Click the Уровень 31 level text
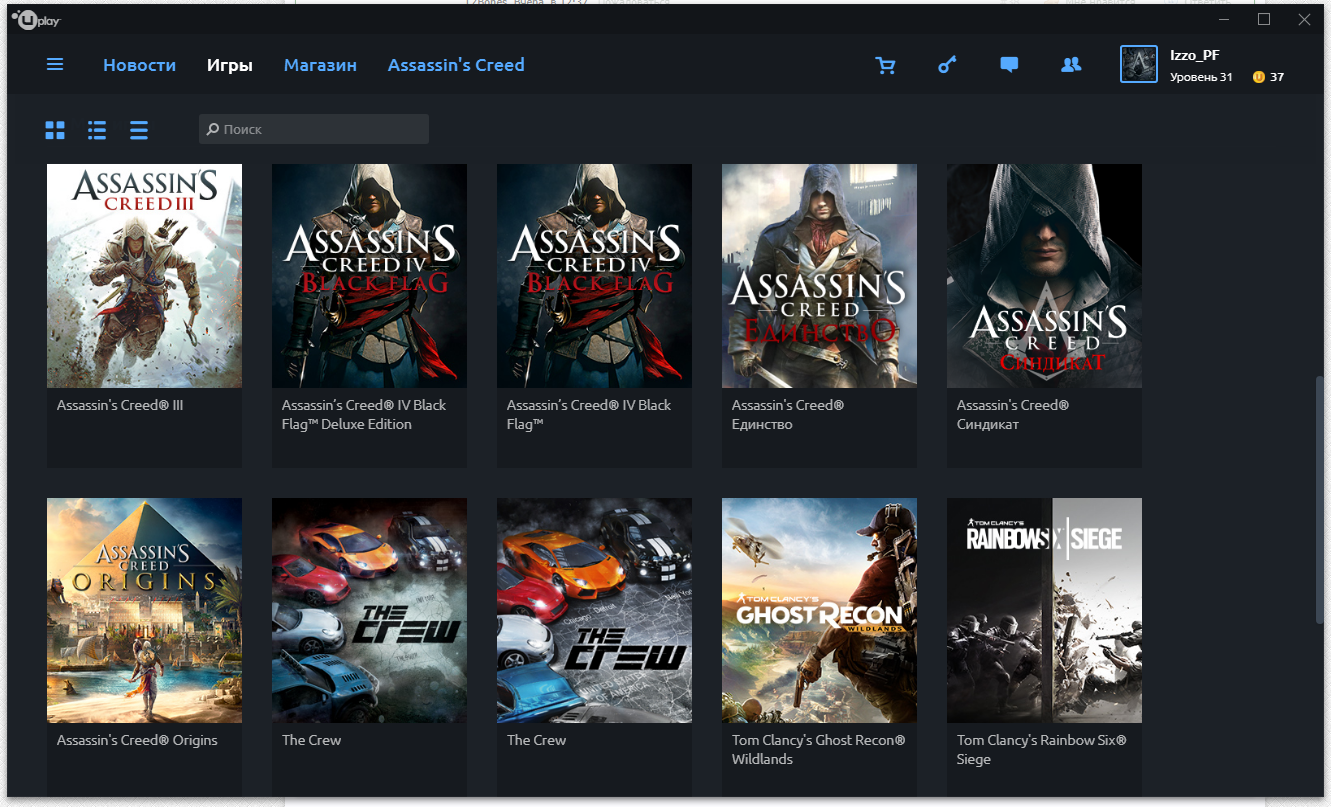This screenshot has height=807, width=1331. 1201,77
